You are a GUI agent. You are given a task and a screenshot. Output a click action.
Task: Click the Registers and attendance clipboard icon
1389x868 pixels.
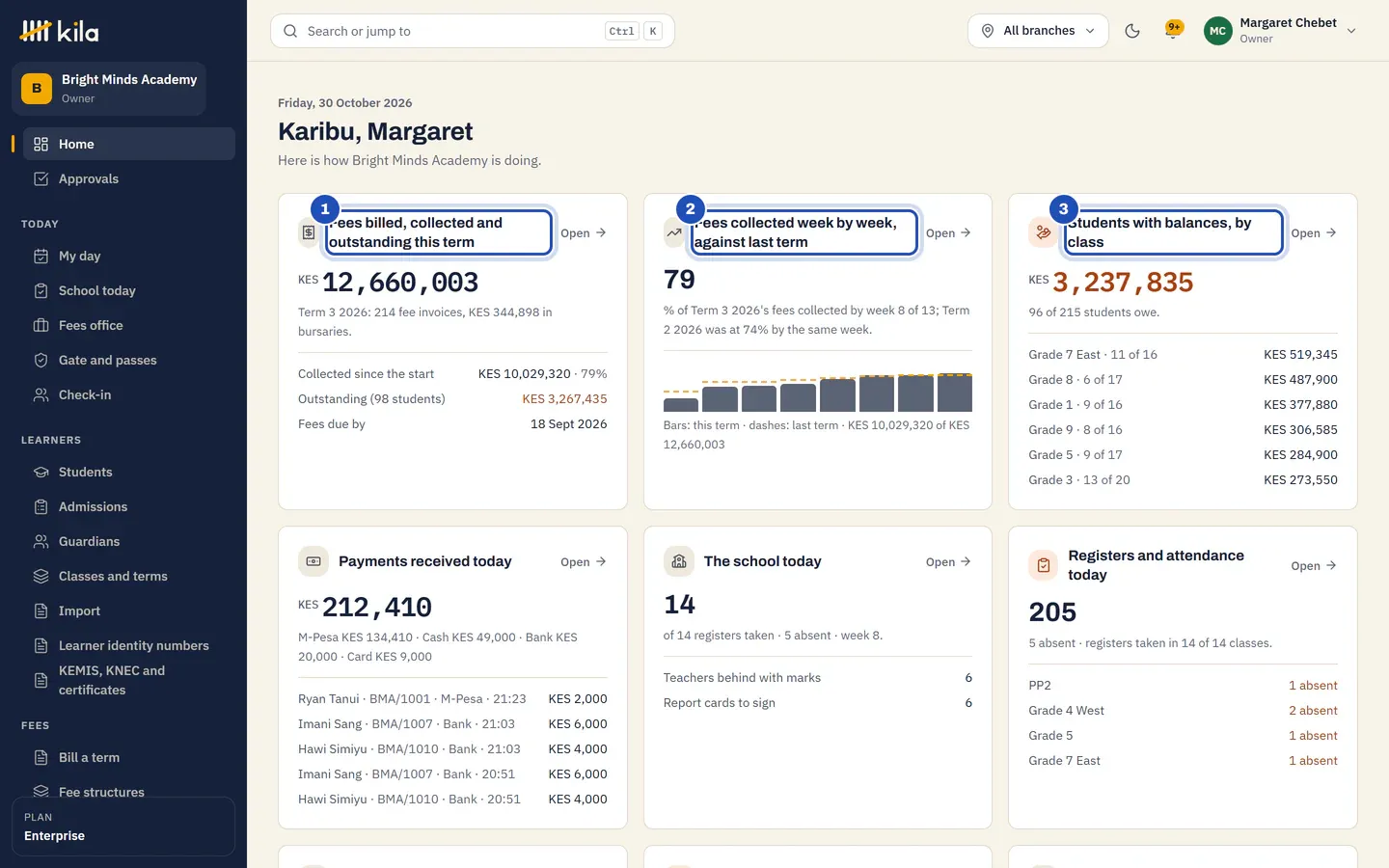pos(1043,565)
